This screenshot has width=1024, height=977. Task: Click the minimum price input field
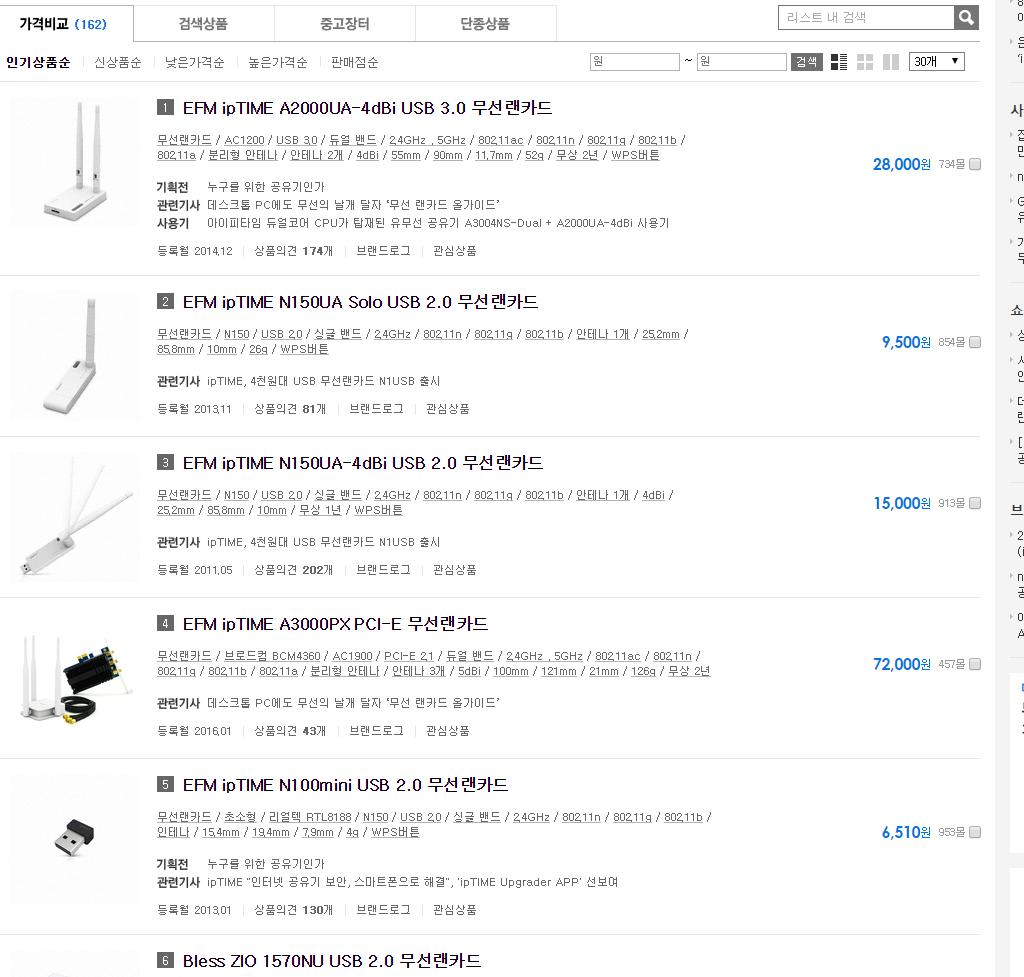click(x=635, y=62)
